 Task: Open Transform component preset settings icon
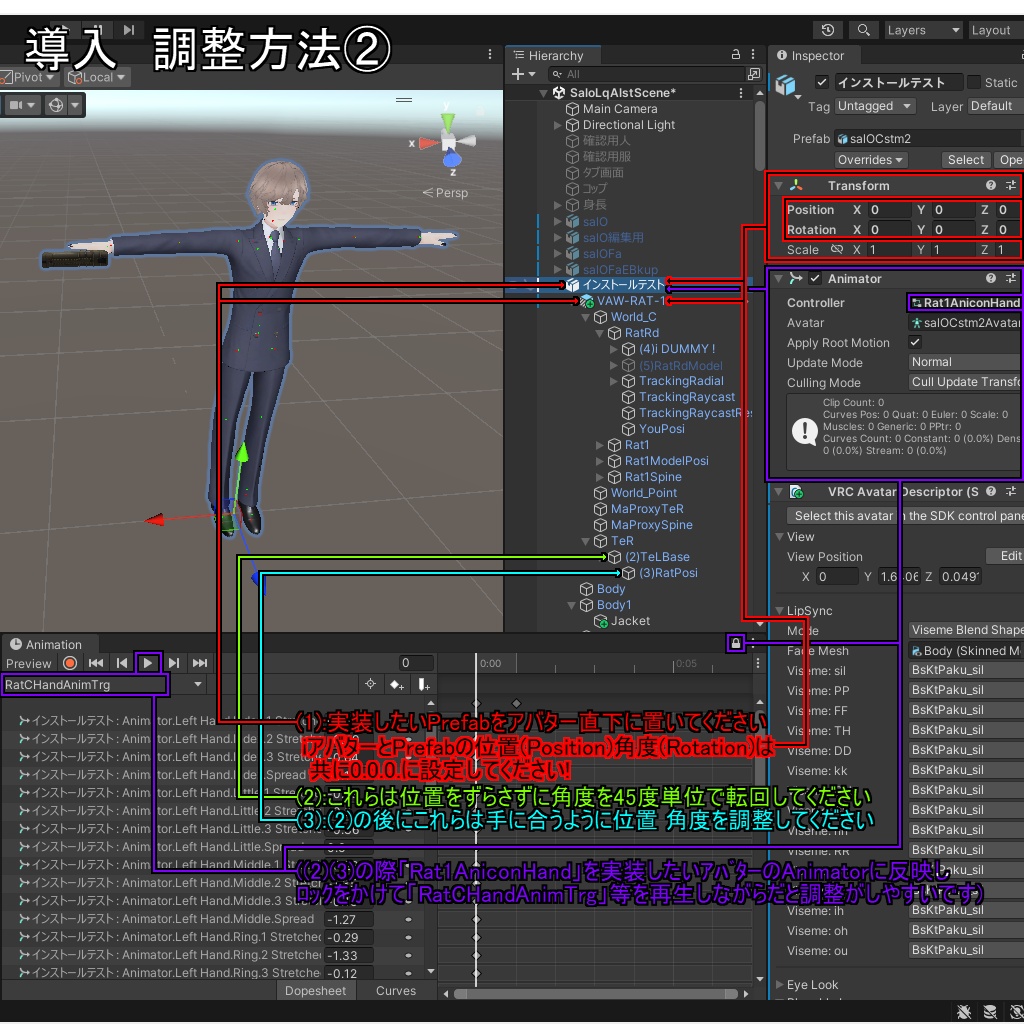click(1011, 185)
